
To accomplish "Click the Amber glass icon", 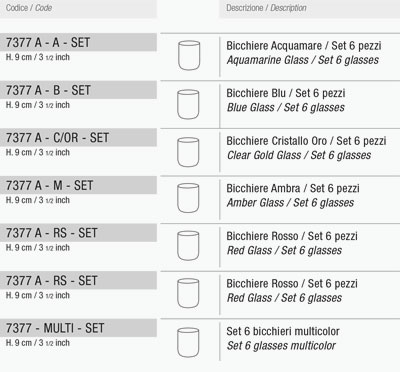I will click(188, 198).
